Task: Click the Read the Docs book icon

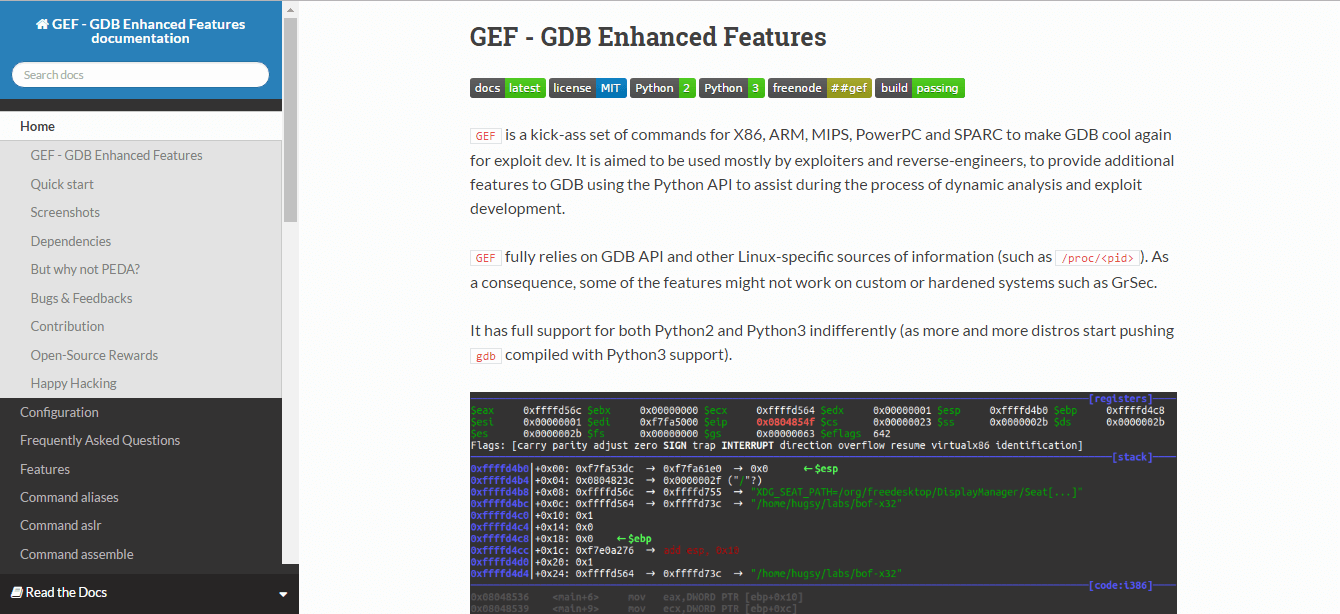Action: (17, 592)
